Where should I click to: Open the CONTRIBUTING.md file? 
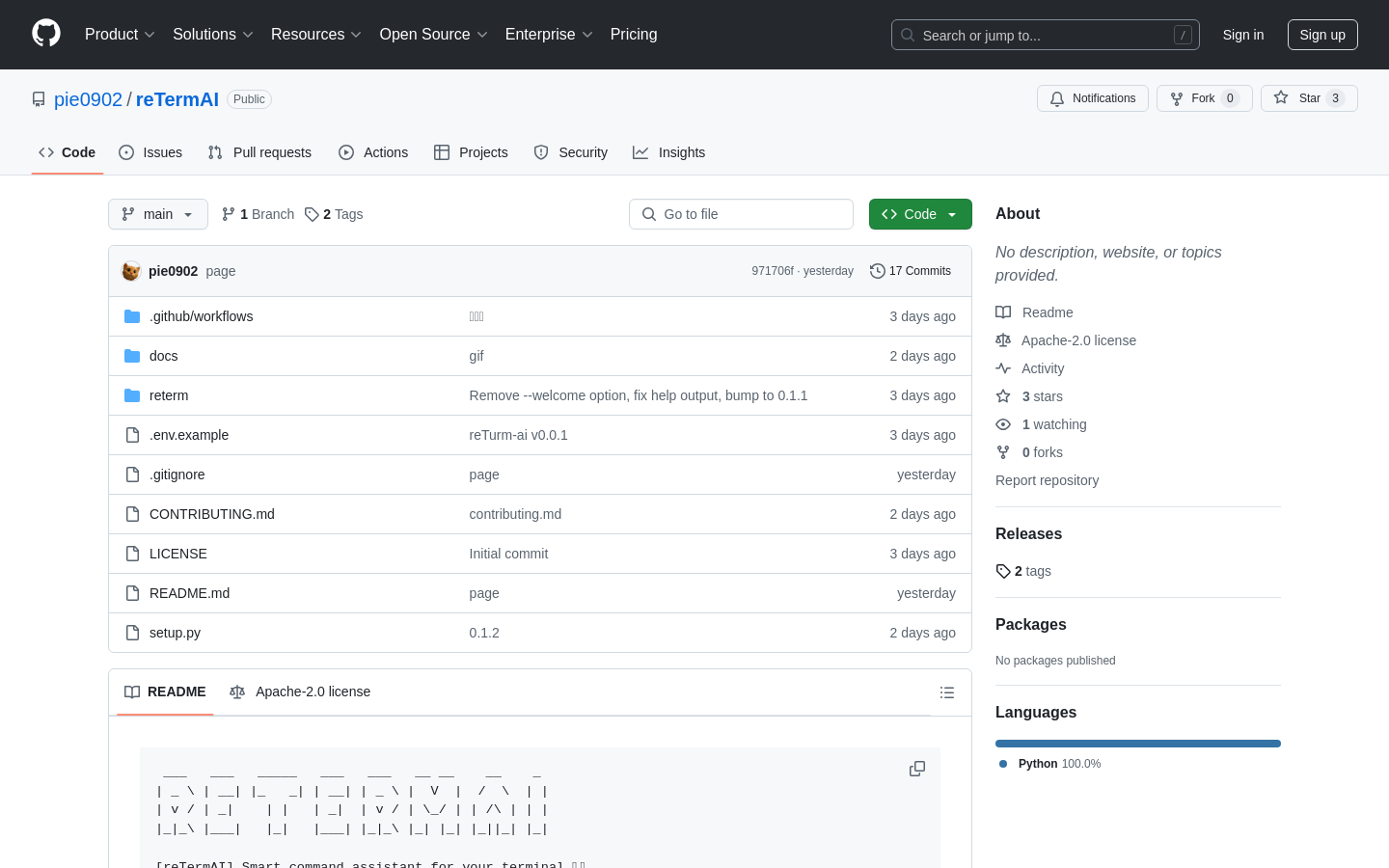pos(212,514)
